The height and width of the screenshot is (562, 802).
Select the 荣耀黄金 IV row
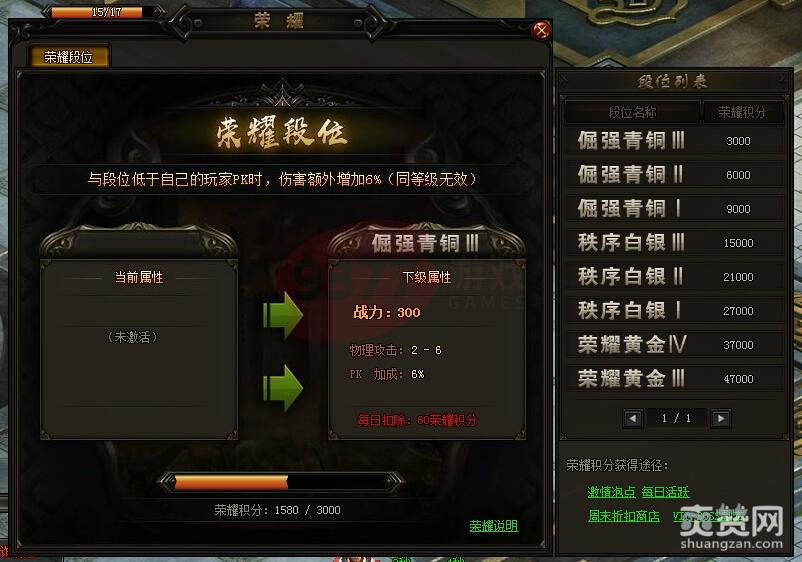(x=675, y=344)
